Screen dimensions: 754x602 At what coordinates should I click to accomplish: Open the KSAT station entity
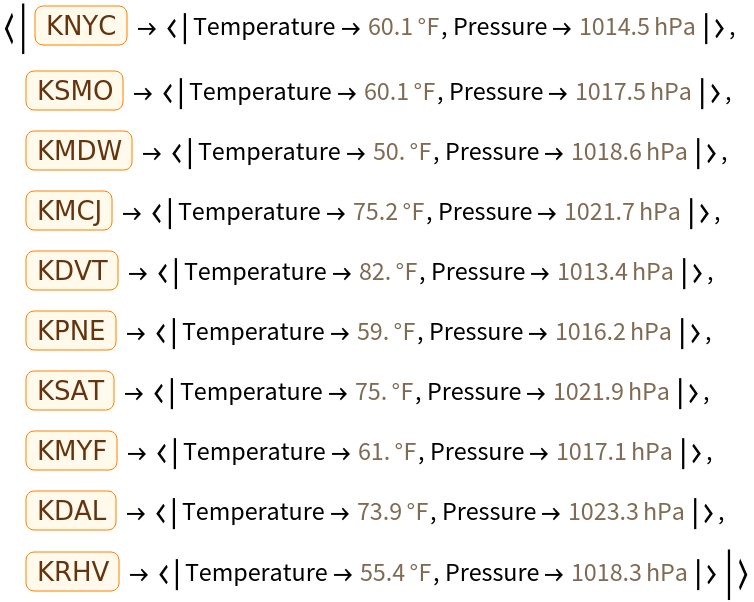pos(71,392)
